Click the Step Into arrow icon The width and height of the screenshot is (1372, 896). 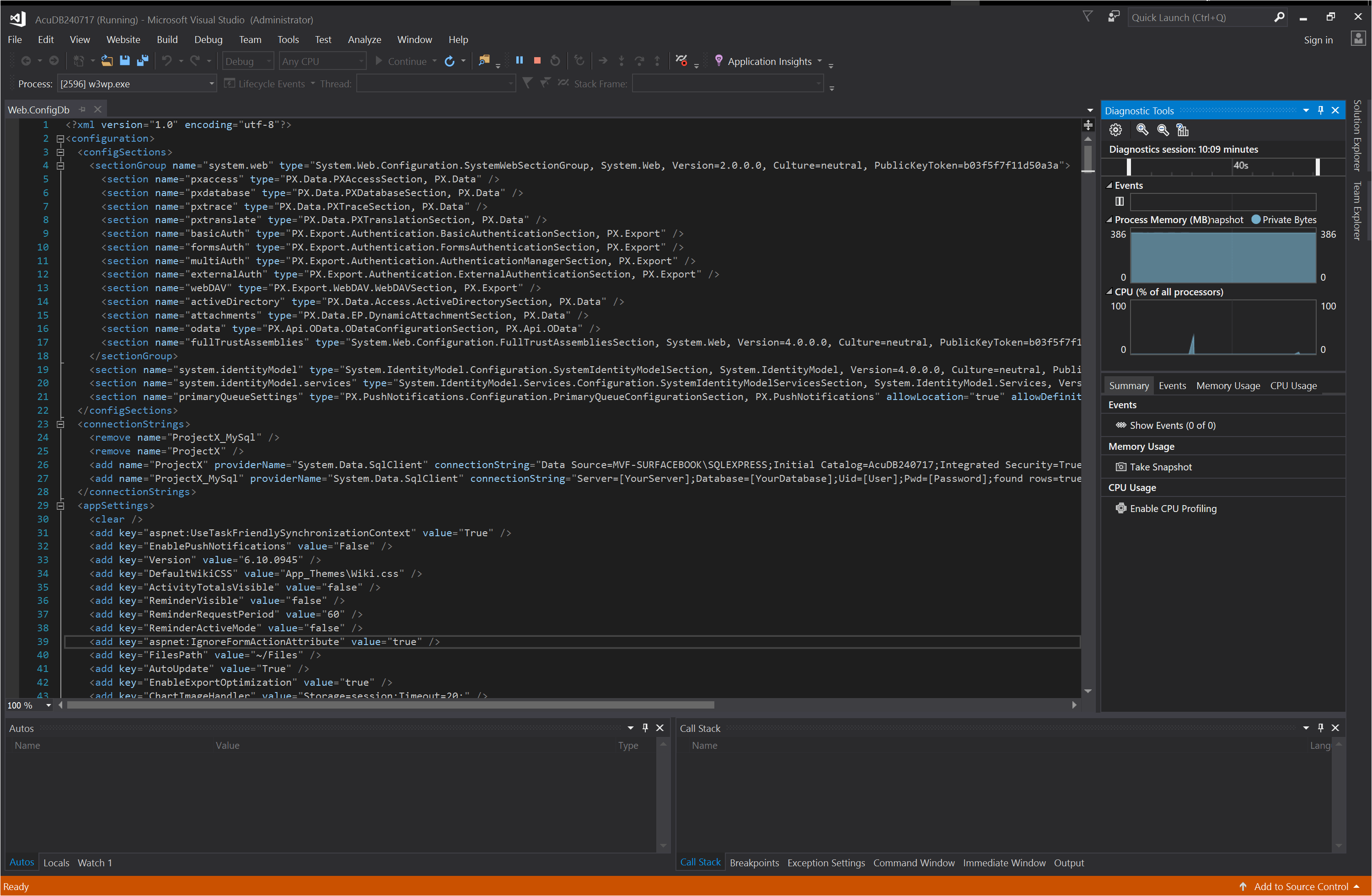click(x=621, y=60)
